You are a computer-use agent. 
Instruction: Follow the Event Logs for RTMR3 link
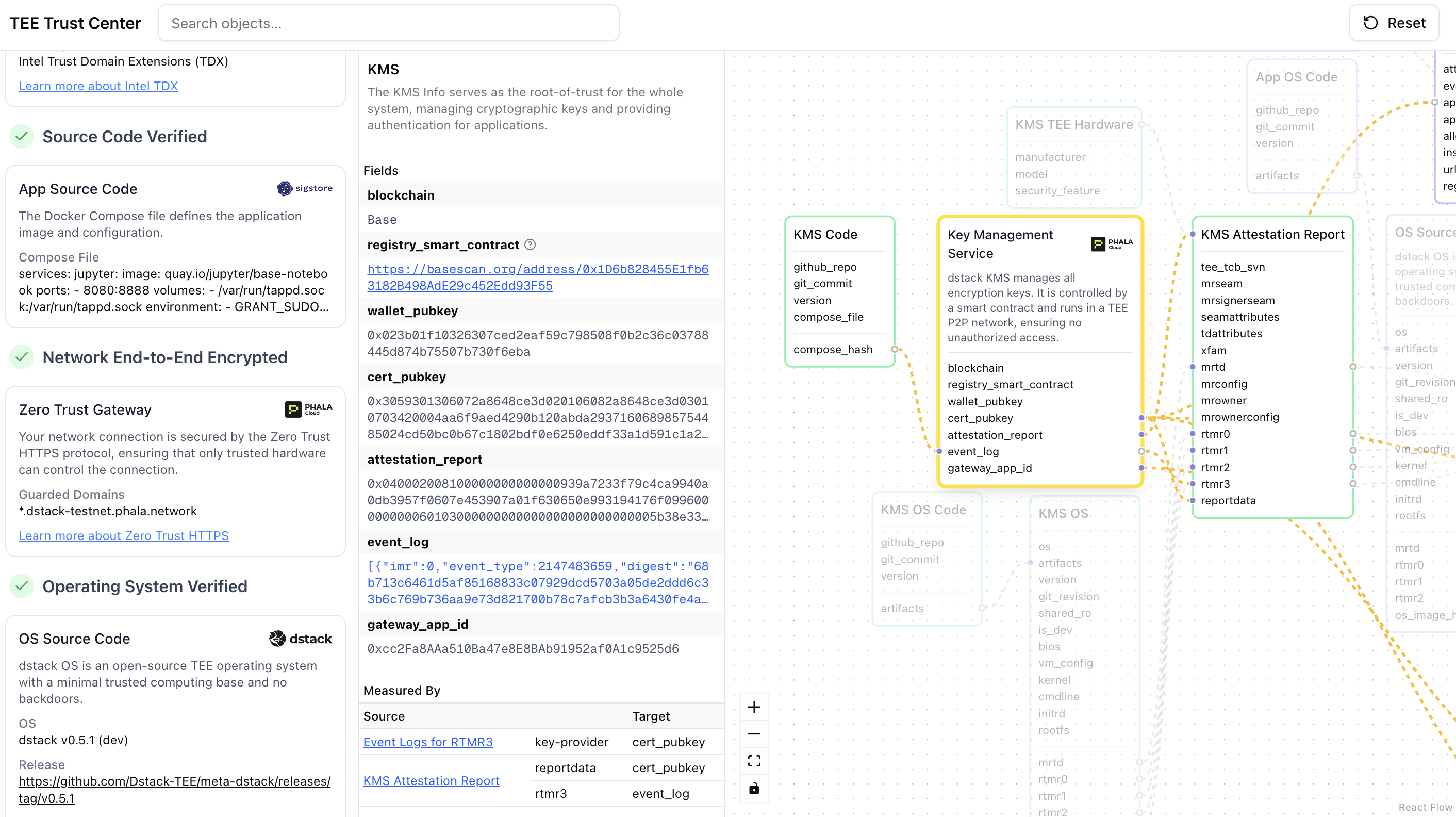point(428,742)
